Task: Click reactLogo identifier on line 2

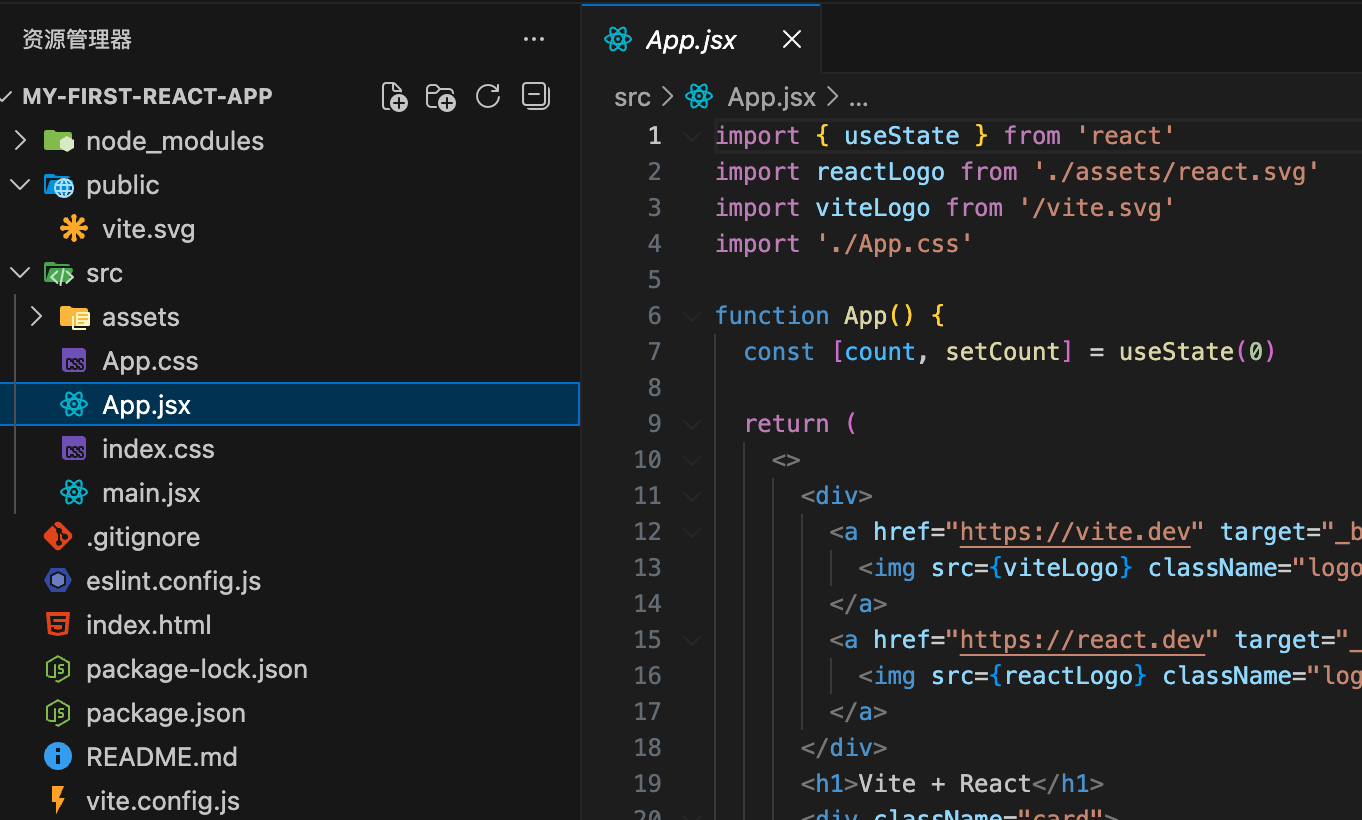Action: pos(880,172)
